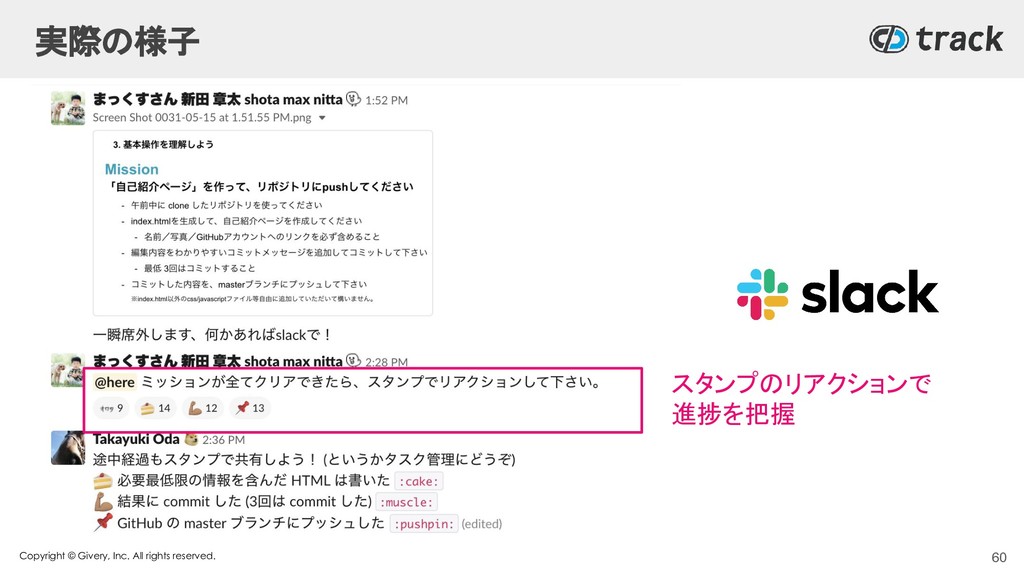Click the message text 一瞬席外します、何かあればslackで！

coord(212,335)
